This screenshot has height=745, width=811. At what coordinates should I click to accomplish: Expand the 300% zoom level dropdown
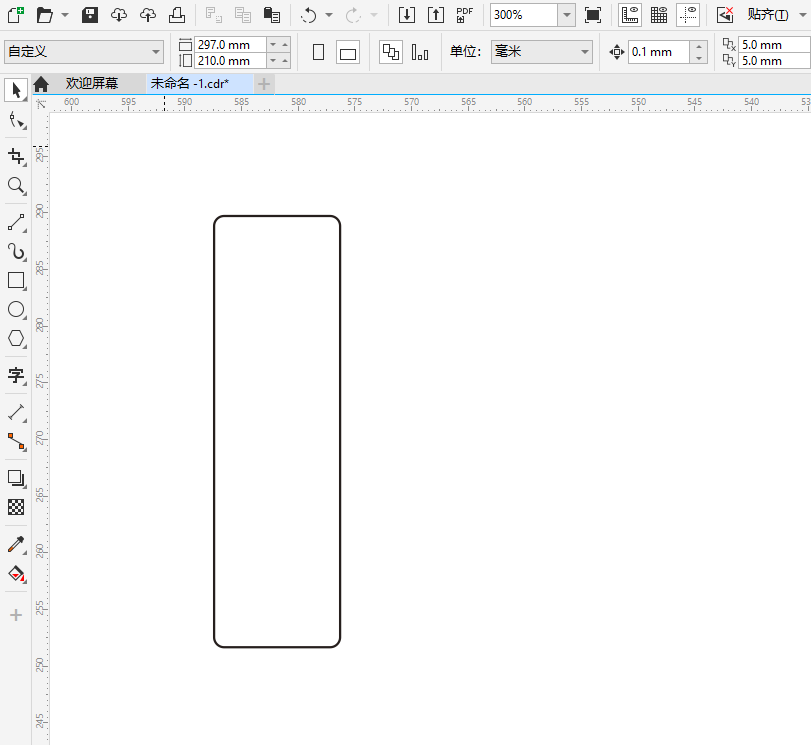(x=566, y=15)
